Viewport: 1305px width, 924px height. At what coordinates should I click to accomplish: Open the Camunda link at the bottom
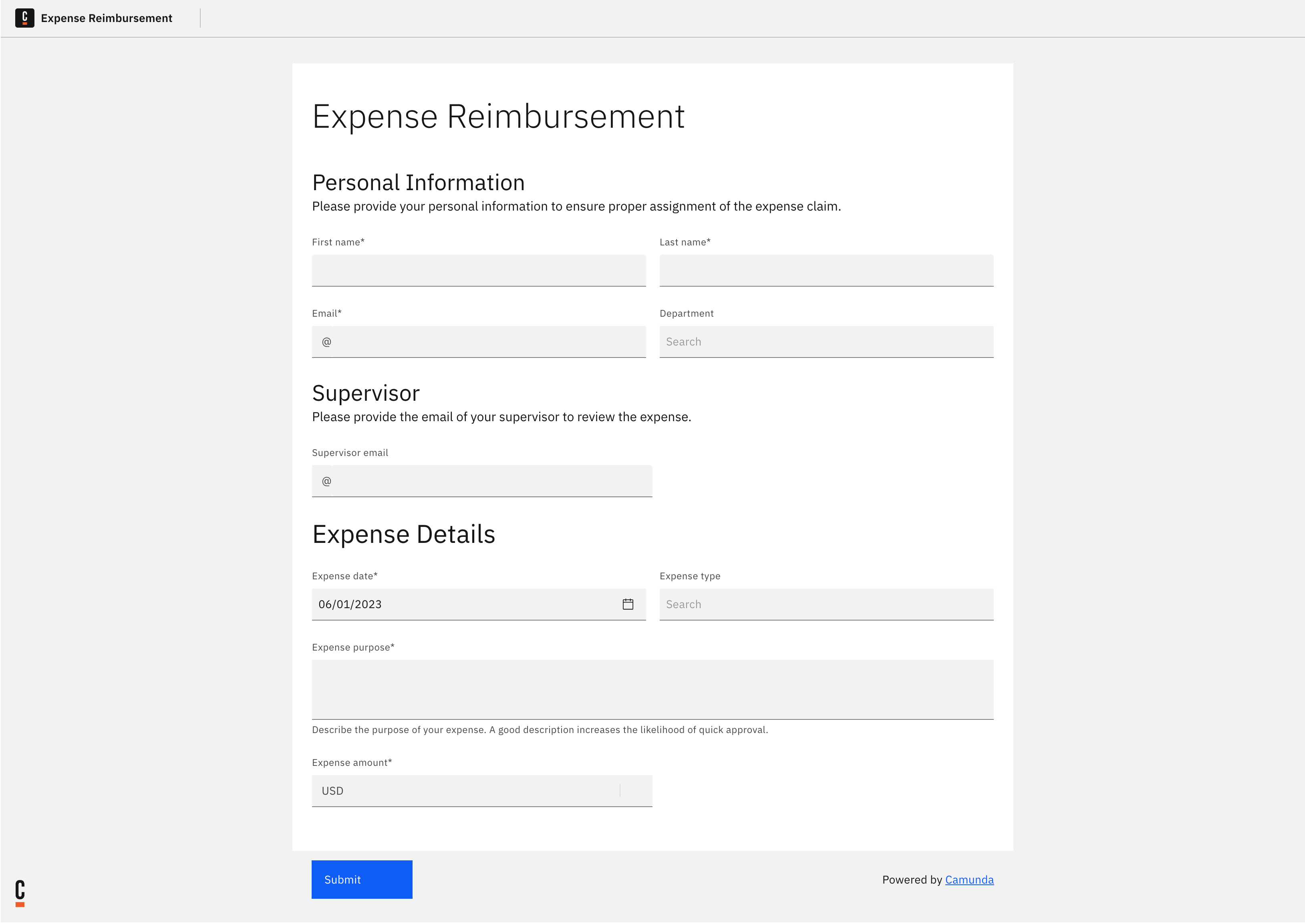[969, 880]
